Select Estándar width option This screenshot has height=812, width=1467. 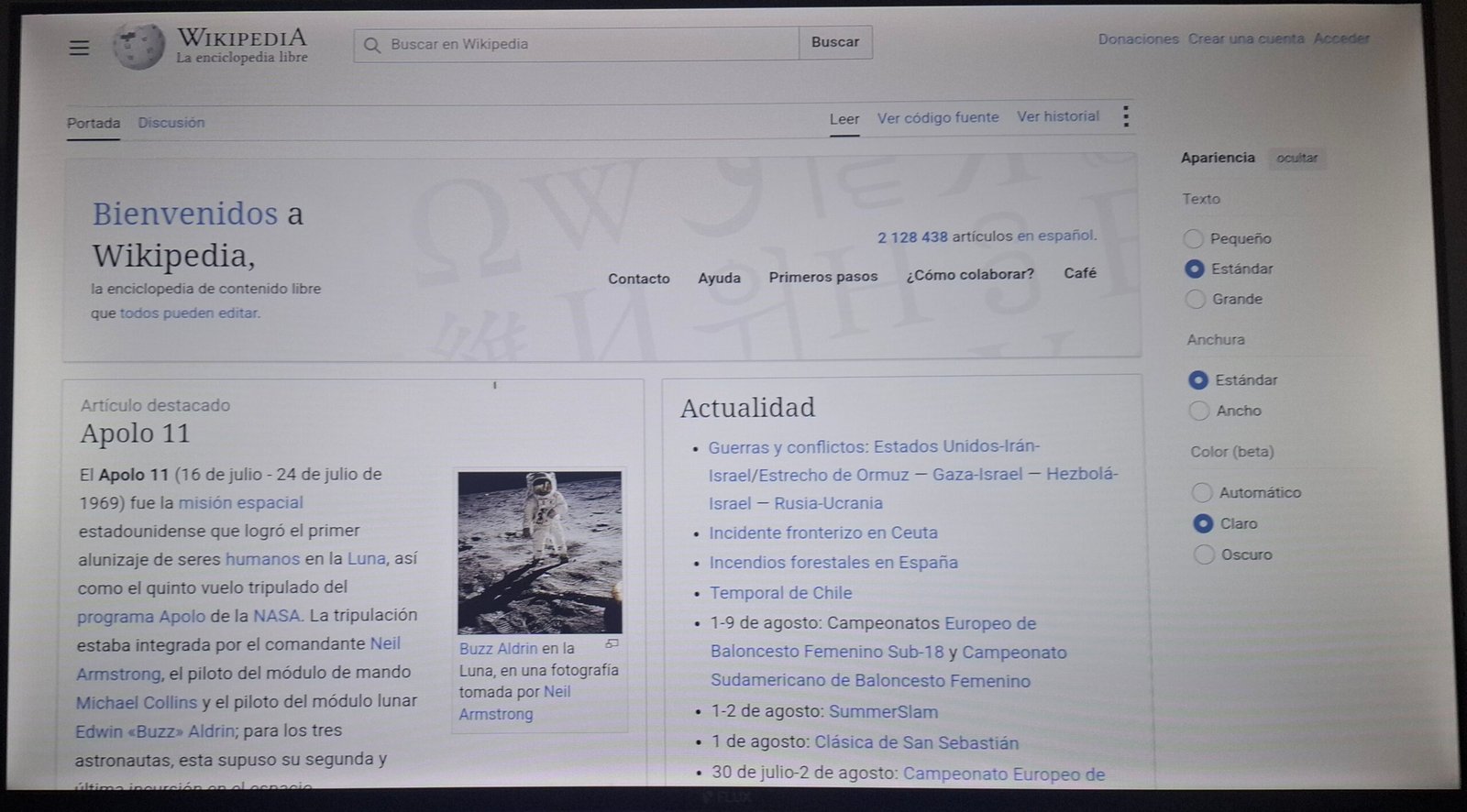[x=1197, y=379]
